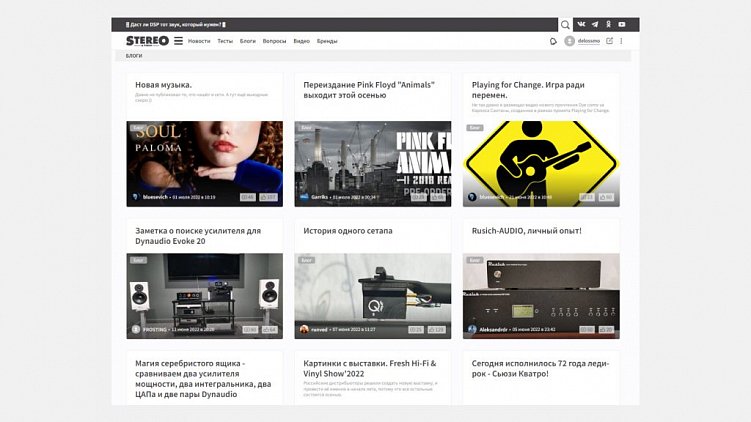Click likes counter on Pink Floyd card

438,197
